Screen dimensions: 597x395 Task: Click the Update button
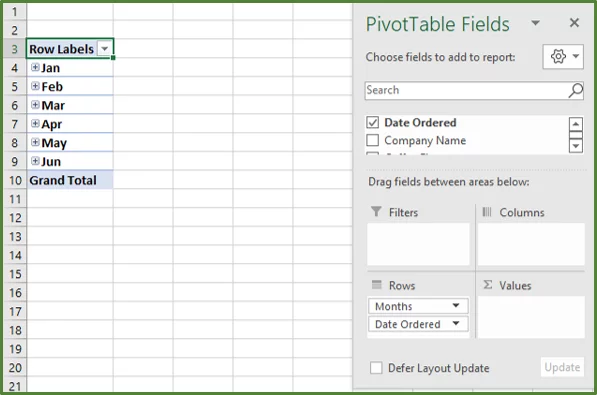coord(562,367)
